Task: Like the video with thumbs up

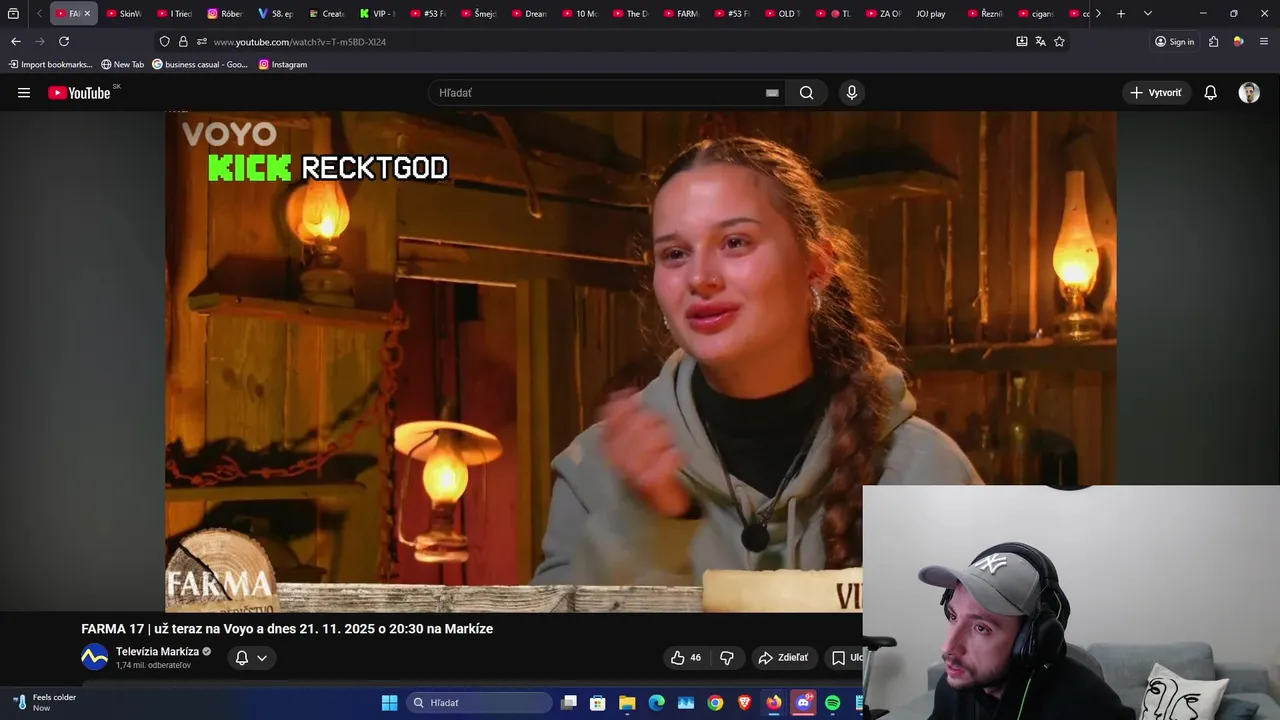Action: pos(686,658)
